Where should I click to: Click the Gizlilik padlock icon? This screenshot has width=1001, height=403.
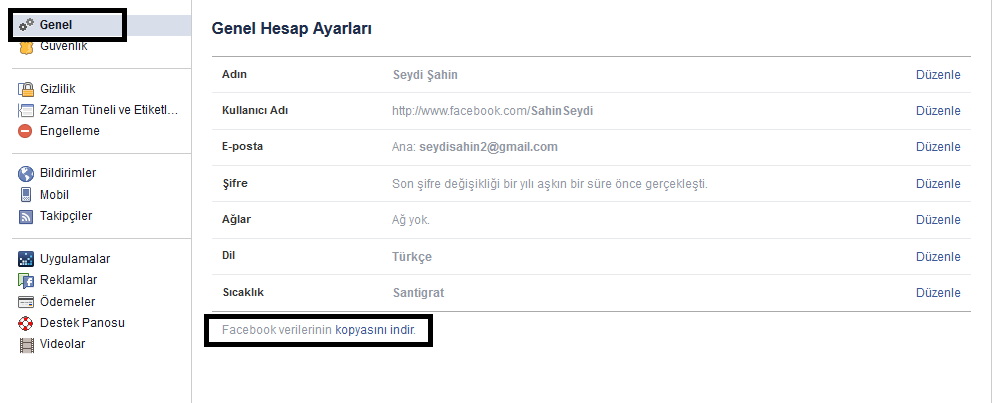tap(26, 89)
